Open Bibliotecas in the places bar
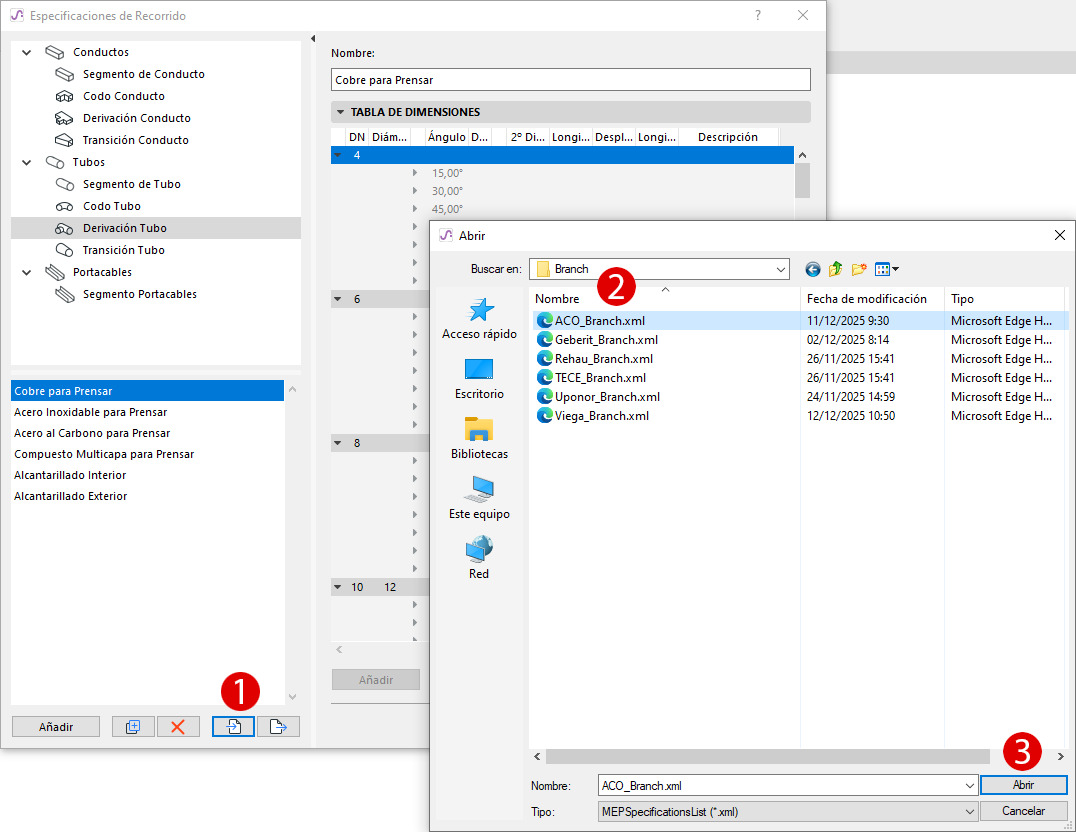The image size is (1076, 832). (479, 439)
